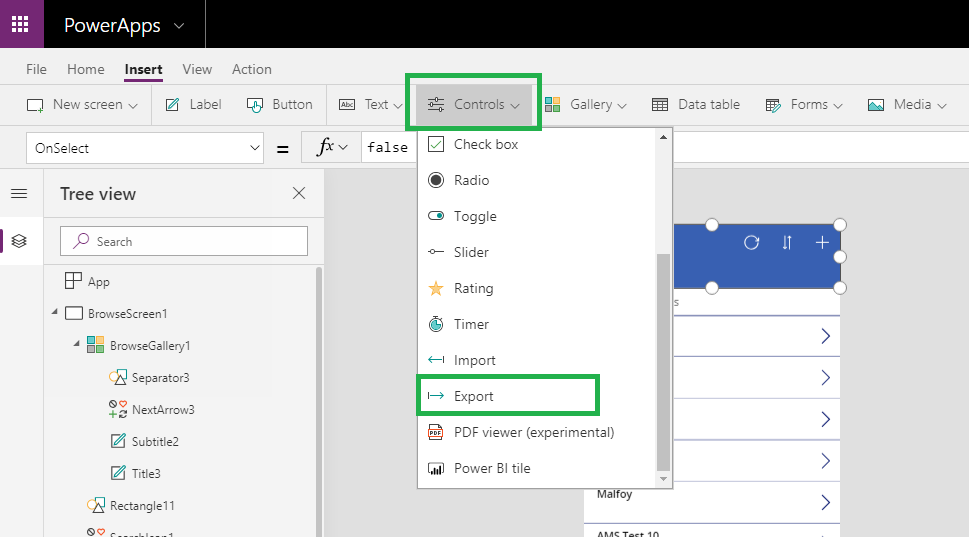
Task: Choose Slider control from the menu
Action: [536, 252]
